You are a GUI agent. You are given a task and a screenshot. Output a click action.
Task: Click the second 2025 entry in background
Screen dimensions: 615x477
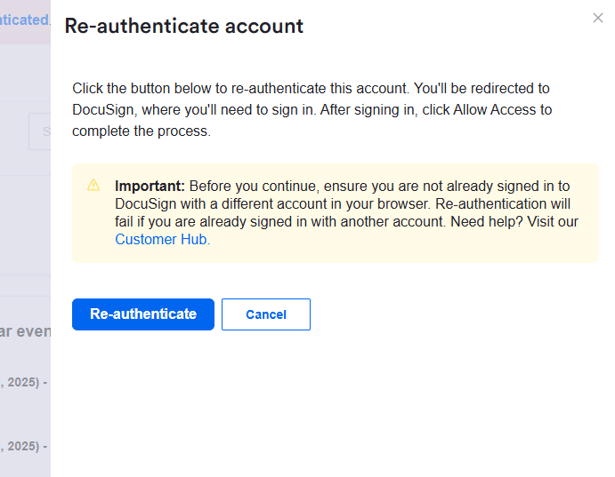pos(24,445)
